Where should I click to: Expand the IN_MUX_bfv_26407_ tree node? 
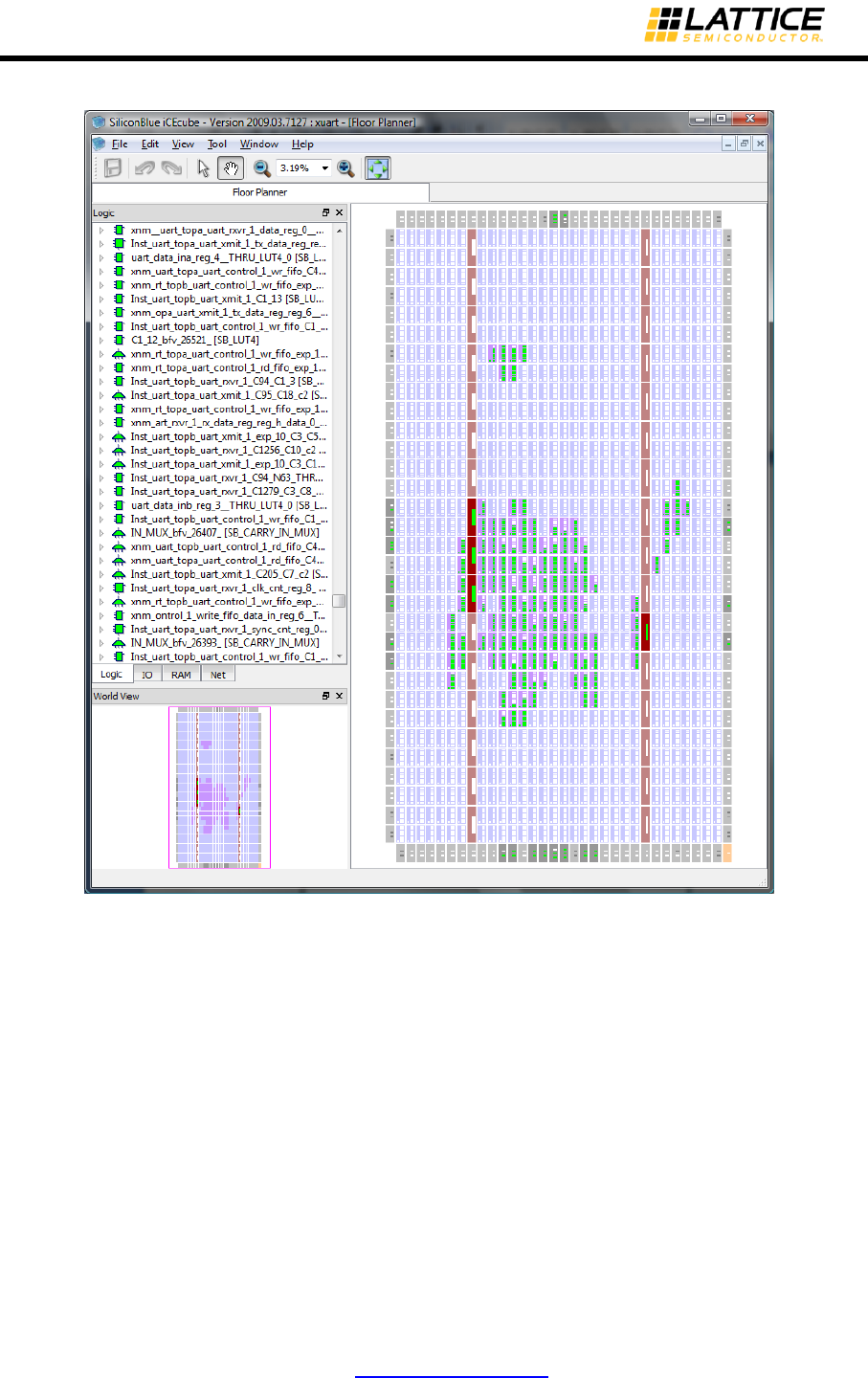(101, 533)
